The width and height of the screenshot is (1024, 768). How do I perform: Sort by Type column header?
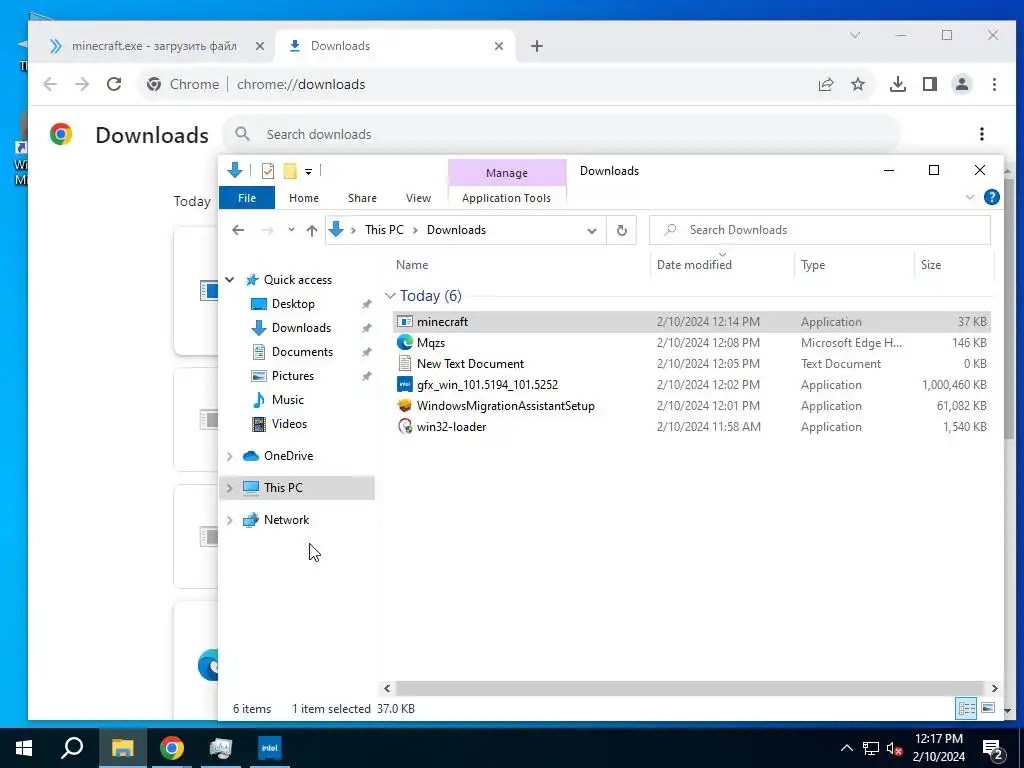click(x=813, y=264)
